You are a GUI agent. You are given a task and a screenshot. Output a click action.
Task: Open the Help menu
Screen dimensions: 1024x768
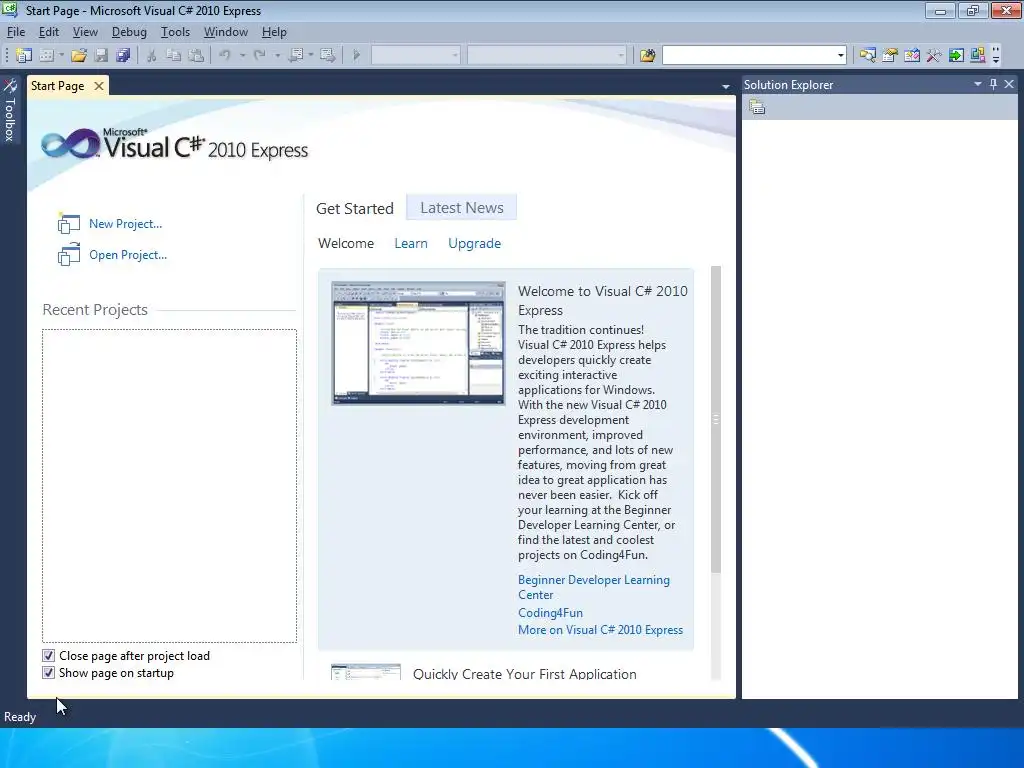[274, 32]
